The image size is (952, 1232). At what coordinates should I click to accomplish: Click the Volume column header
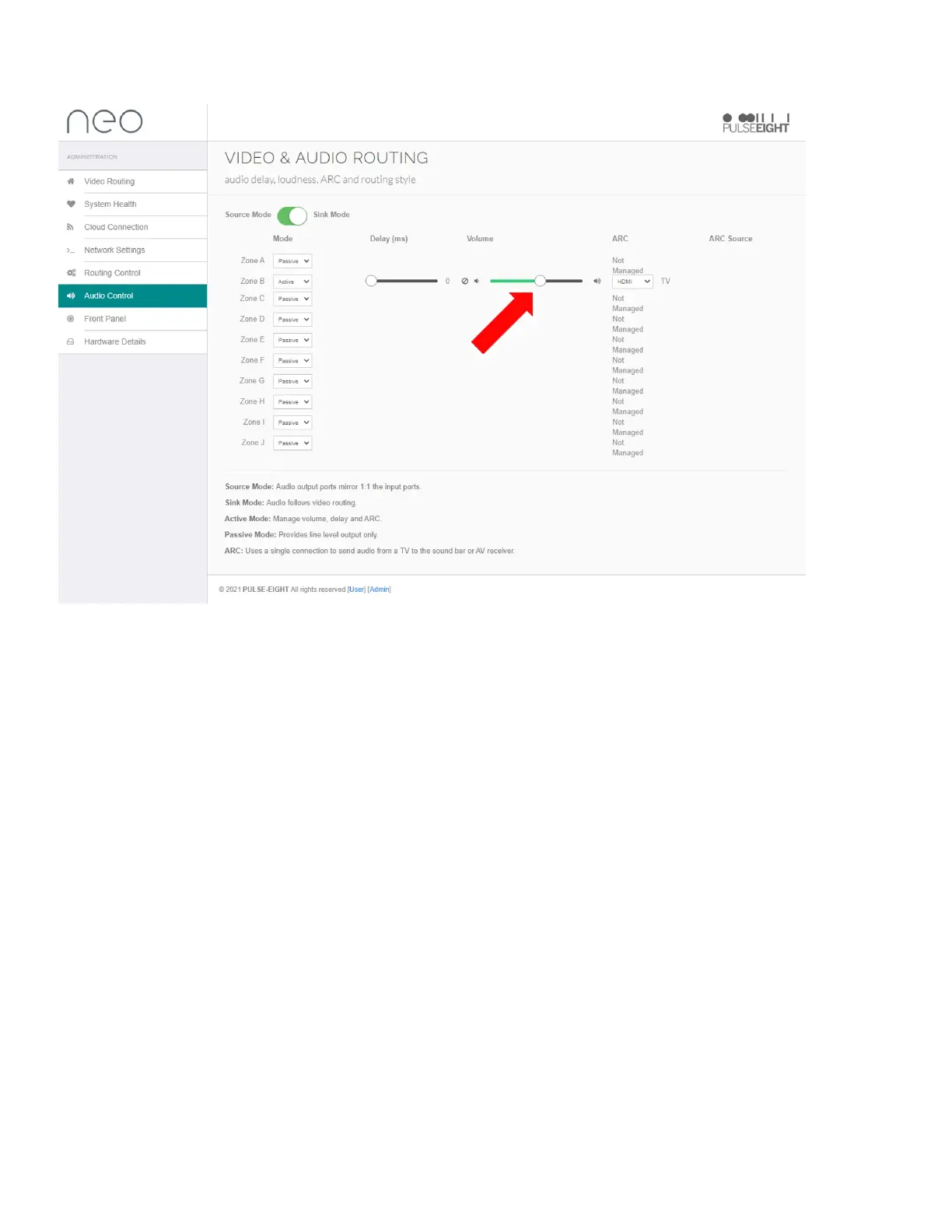pyautogui.click(x=480, y=239)
